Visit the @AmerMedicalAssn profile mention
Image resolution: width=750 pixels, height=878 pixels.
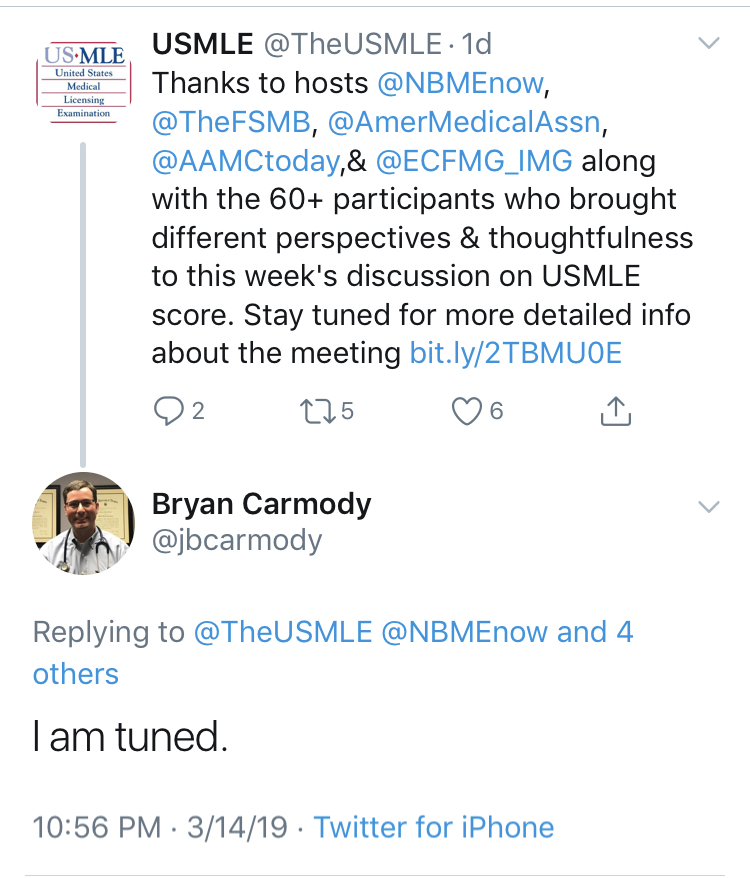click(463, 122)
